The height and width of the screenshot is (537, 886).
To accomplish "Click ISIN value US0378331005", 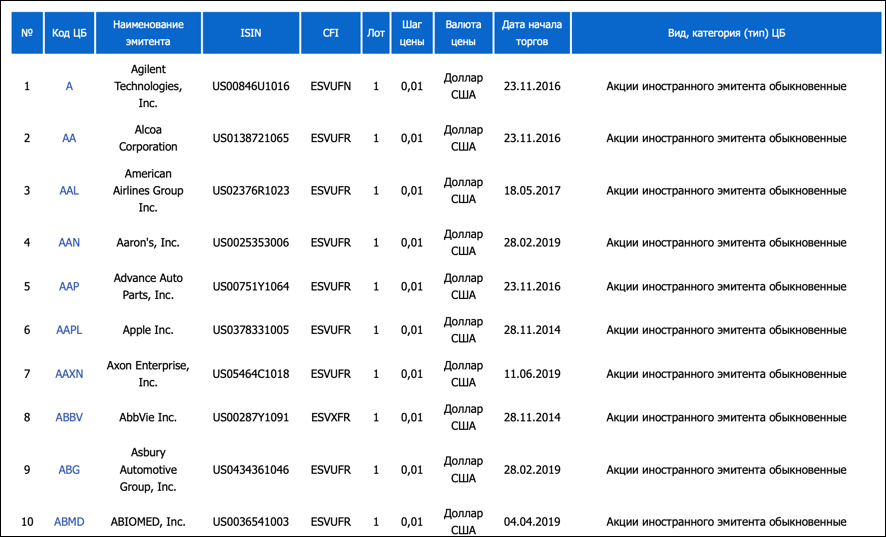I will (x=251, y=330).
